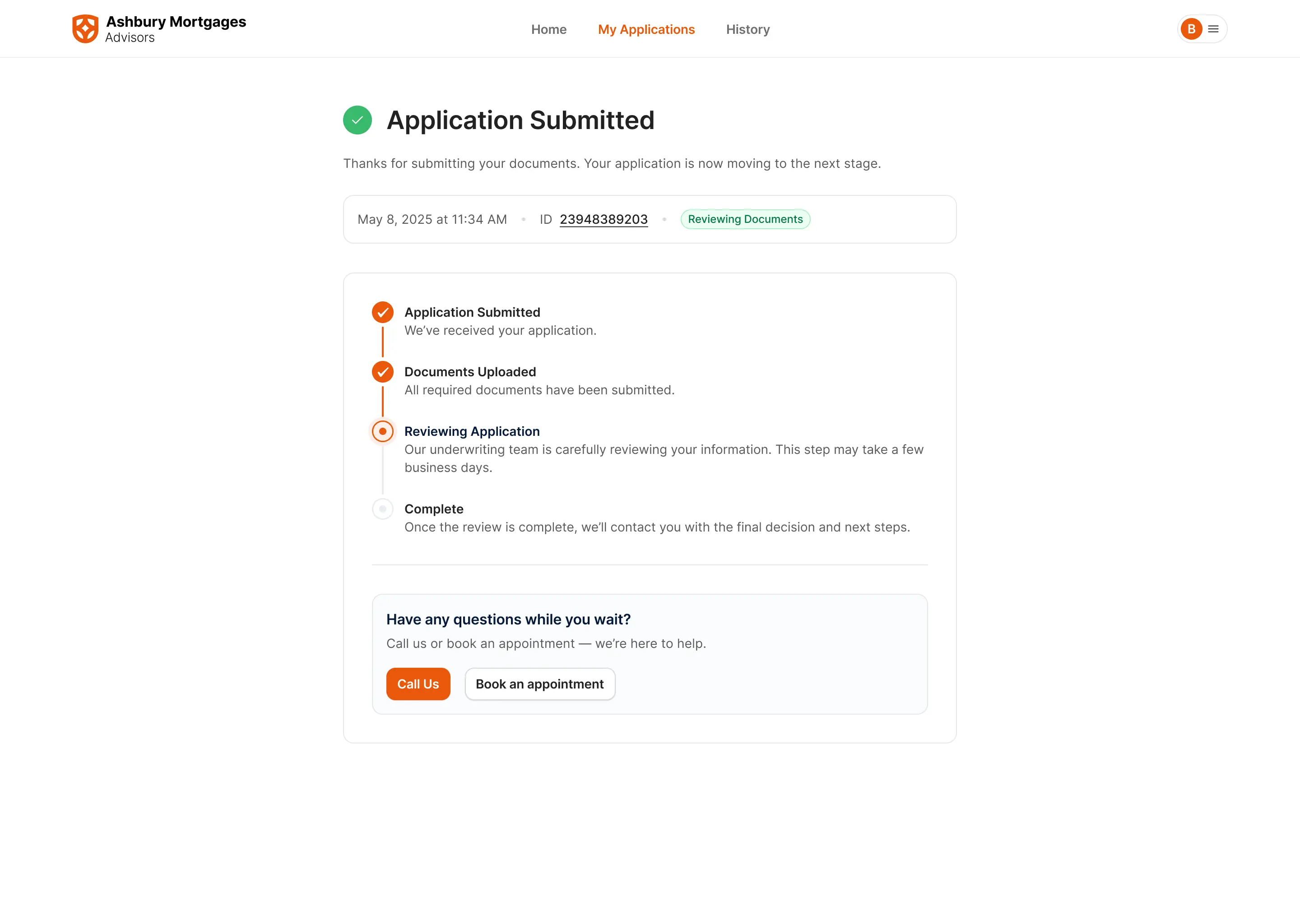Click the Ashbury Mortgages shield logo
1300x924 pixels.
pyautogui.click(x=85, y=29)
